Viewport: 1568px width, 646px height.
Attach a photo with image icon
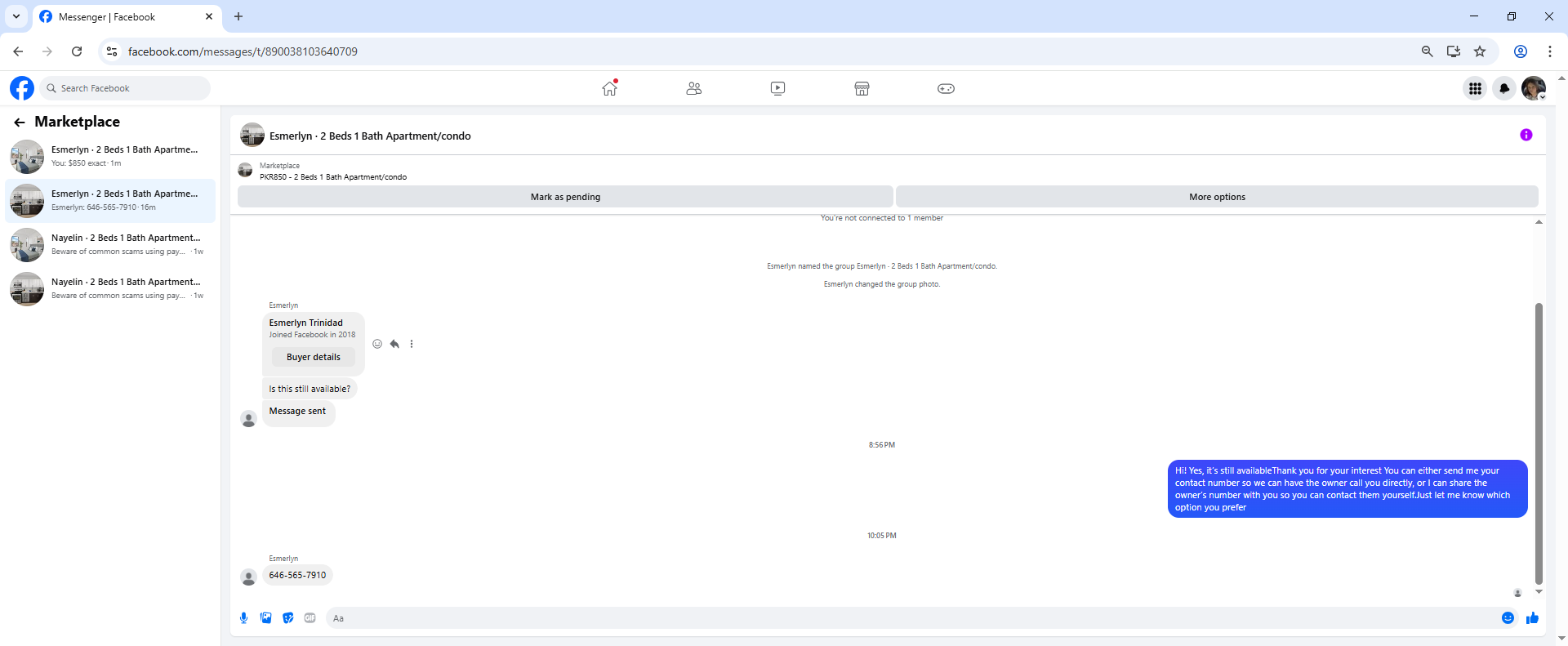tap(265, 618)
